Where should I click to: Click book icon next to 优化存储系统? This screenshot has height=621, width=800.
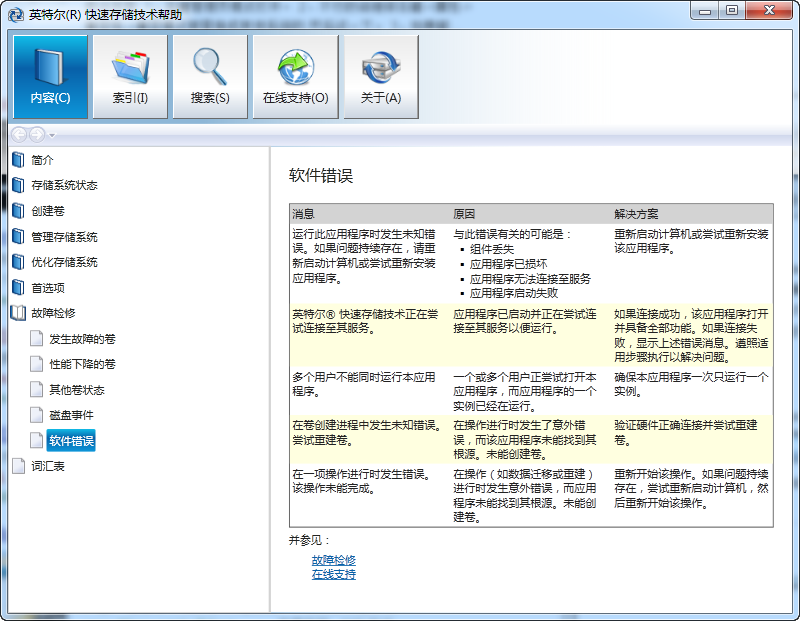(x=18, y=262)
